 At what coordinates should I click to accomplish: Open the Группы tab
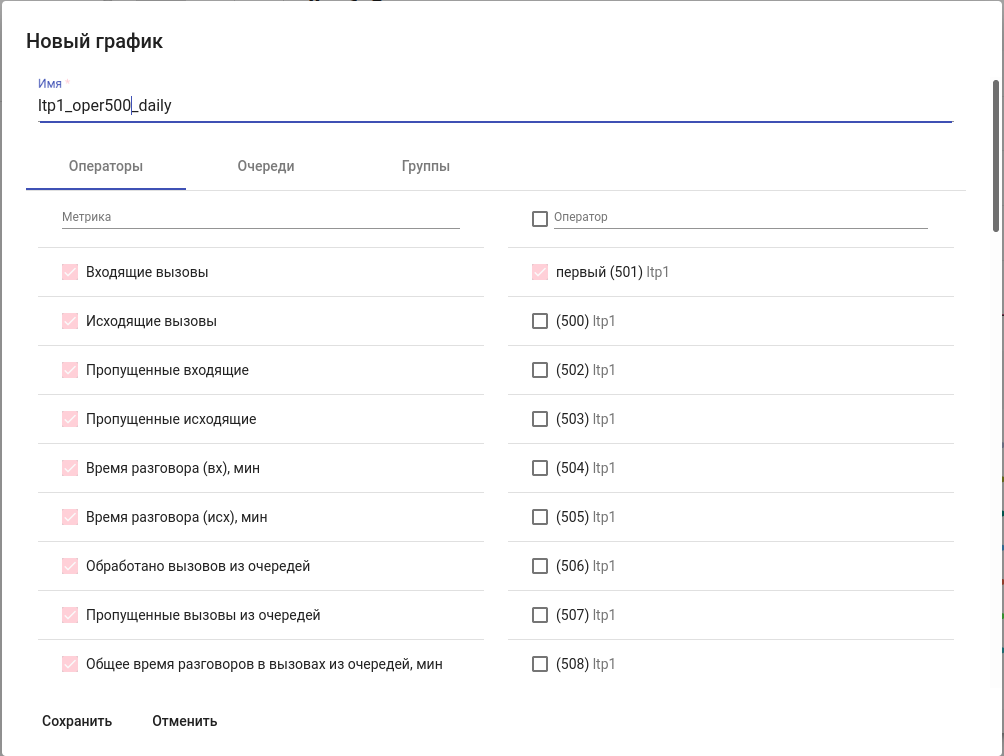click(425, 166)
